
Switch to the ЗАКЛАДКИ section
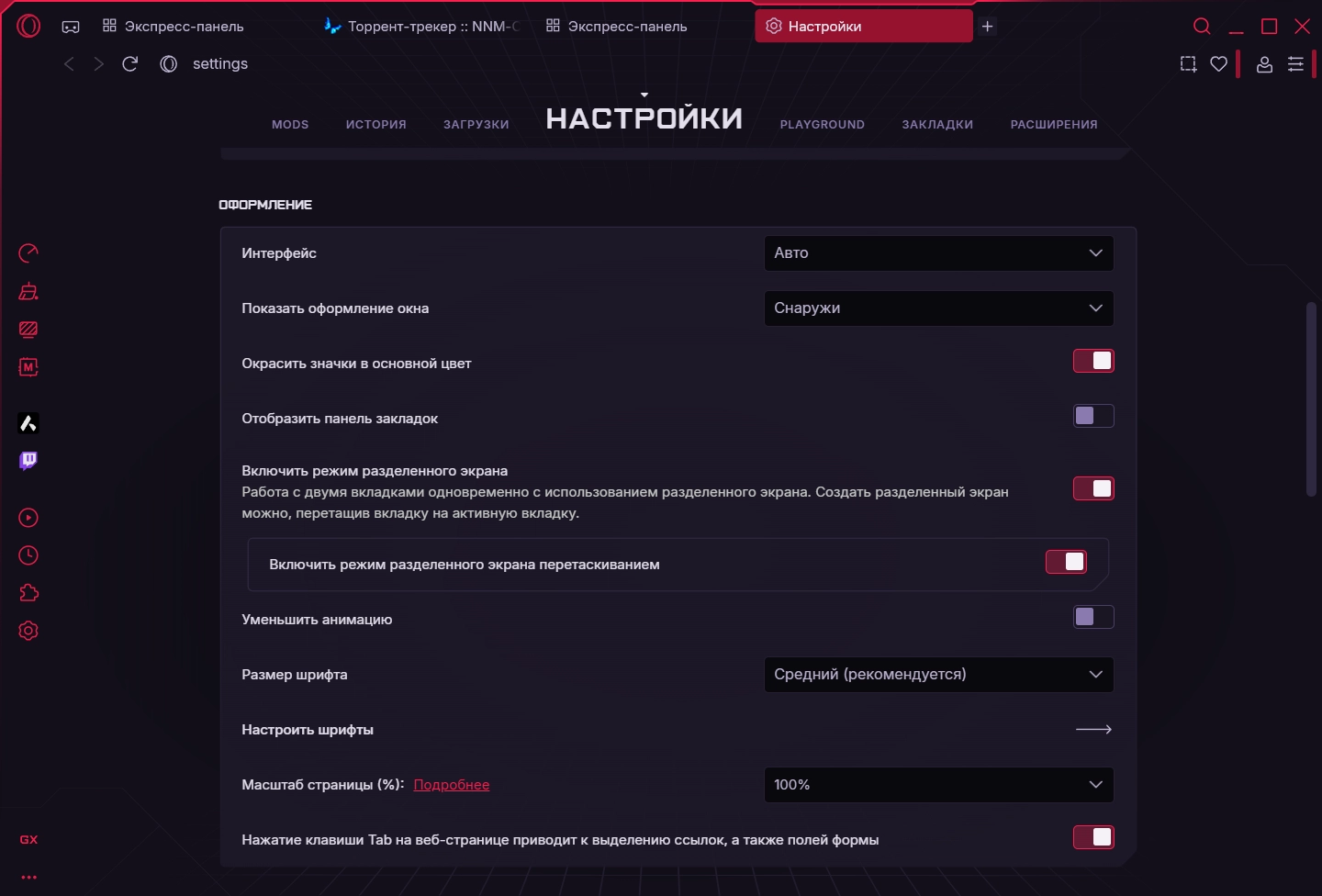(937, 125)
